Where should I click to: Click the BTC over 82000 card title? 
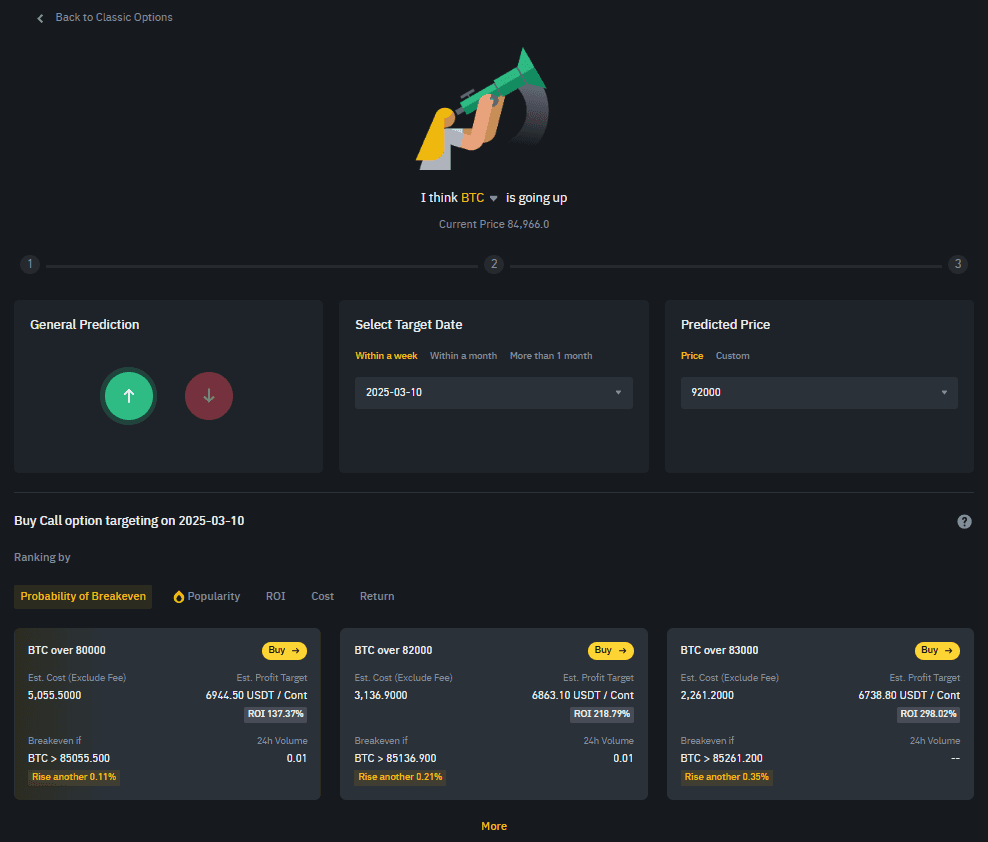click(x=393, y=650)
